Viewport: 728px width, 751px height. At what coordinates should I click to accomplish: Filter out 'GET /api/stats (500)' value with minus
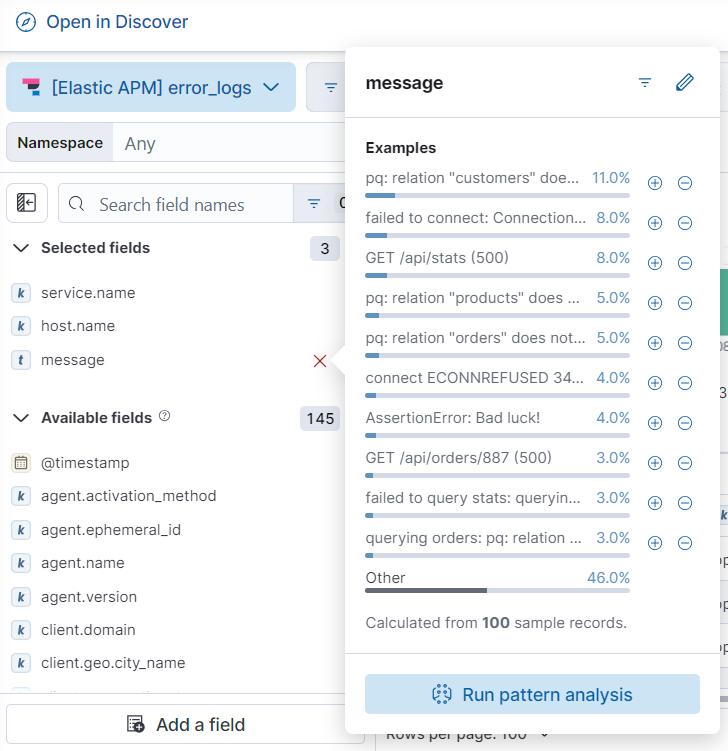pyautogui.click(x=685, y=263)
